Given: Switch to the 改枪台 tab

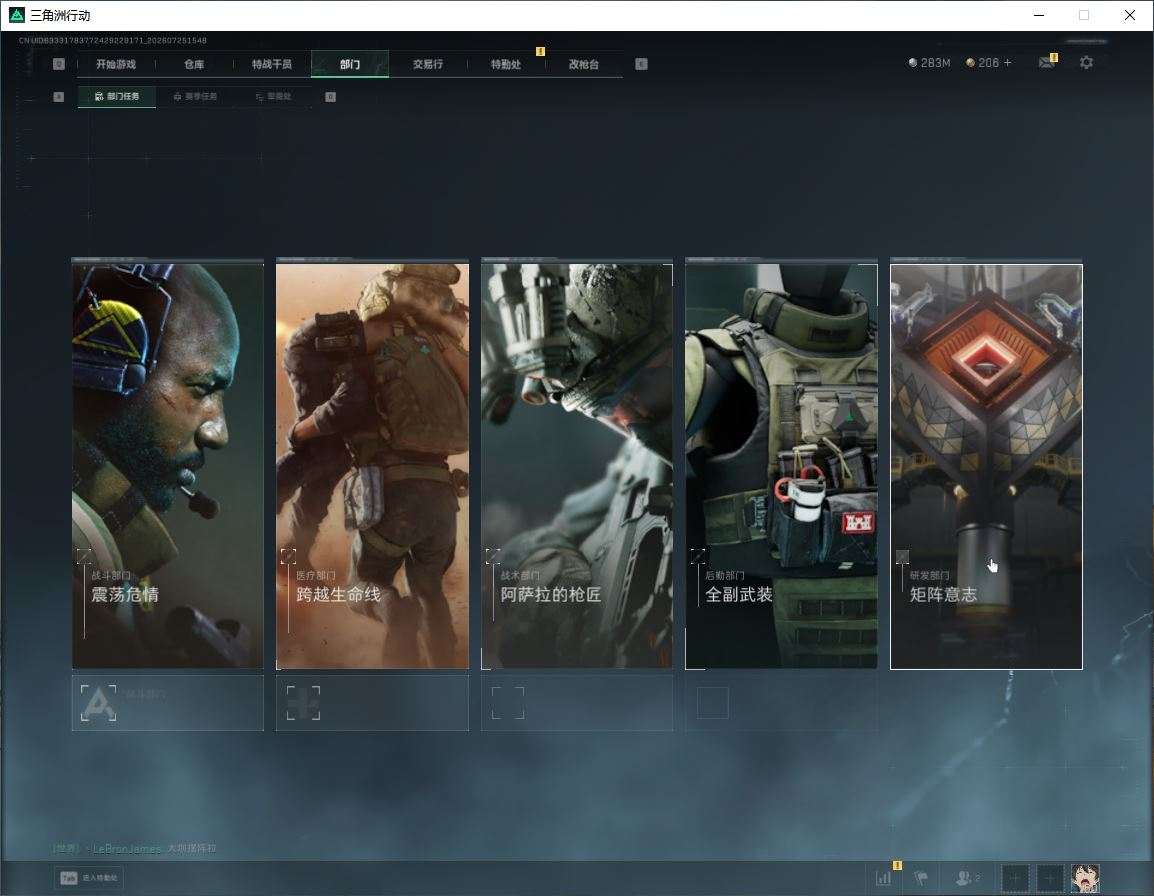Looking at the screenshot, I should pyautogui.click(x=584, y=64).
